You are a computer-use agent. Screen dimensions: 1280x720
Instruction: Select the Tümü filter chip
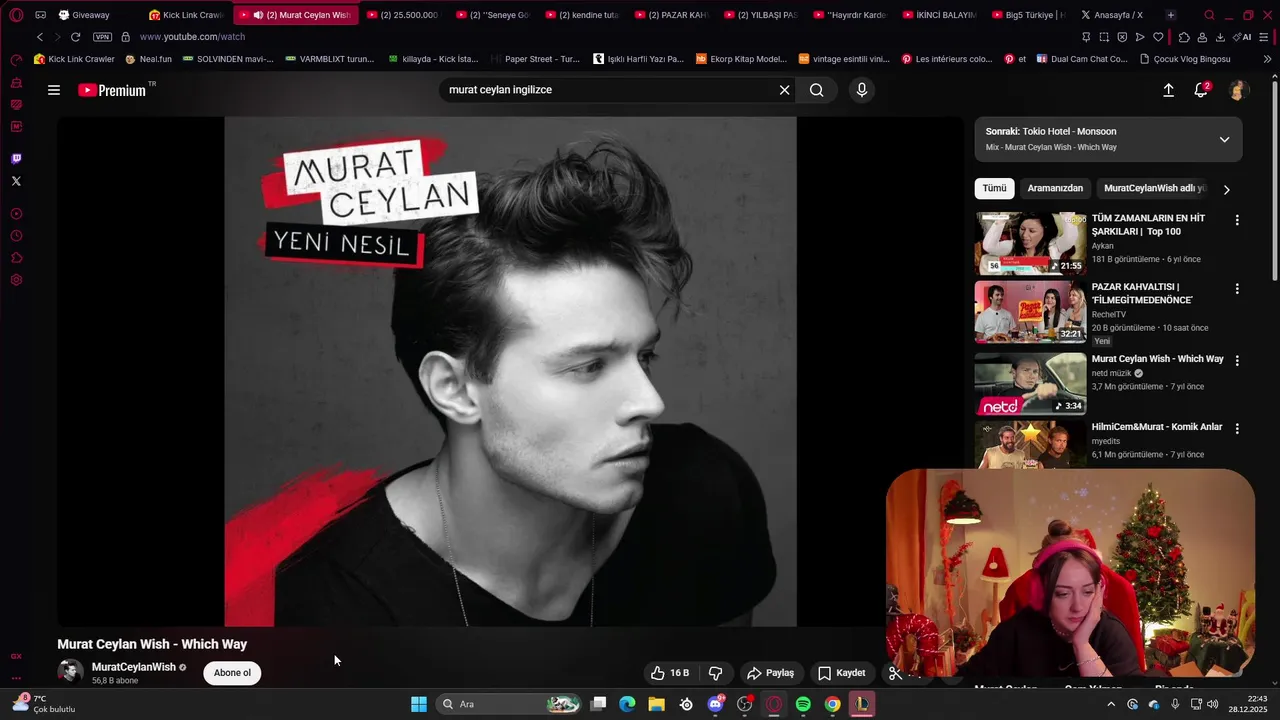pos(994,188)
